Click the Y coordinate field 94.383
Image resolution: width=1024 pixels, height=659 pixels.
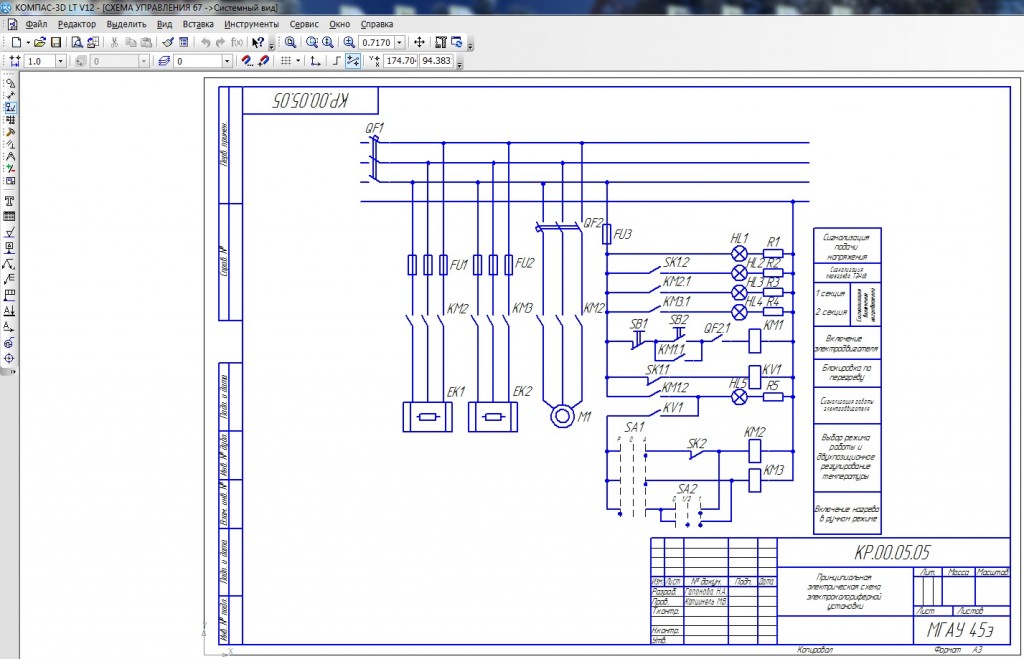[436, 61]
